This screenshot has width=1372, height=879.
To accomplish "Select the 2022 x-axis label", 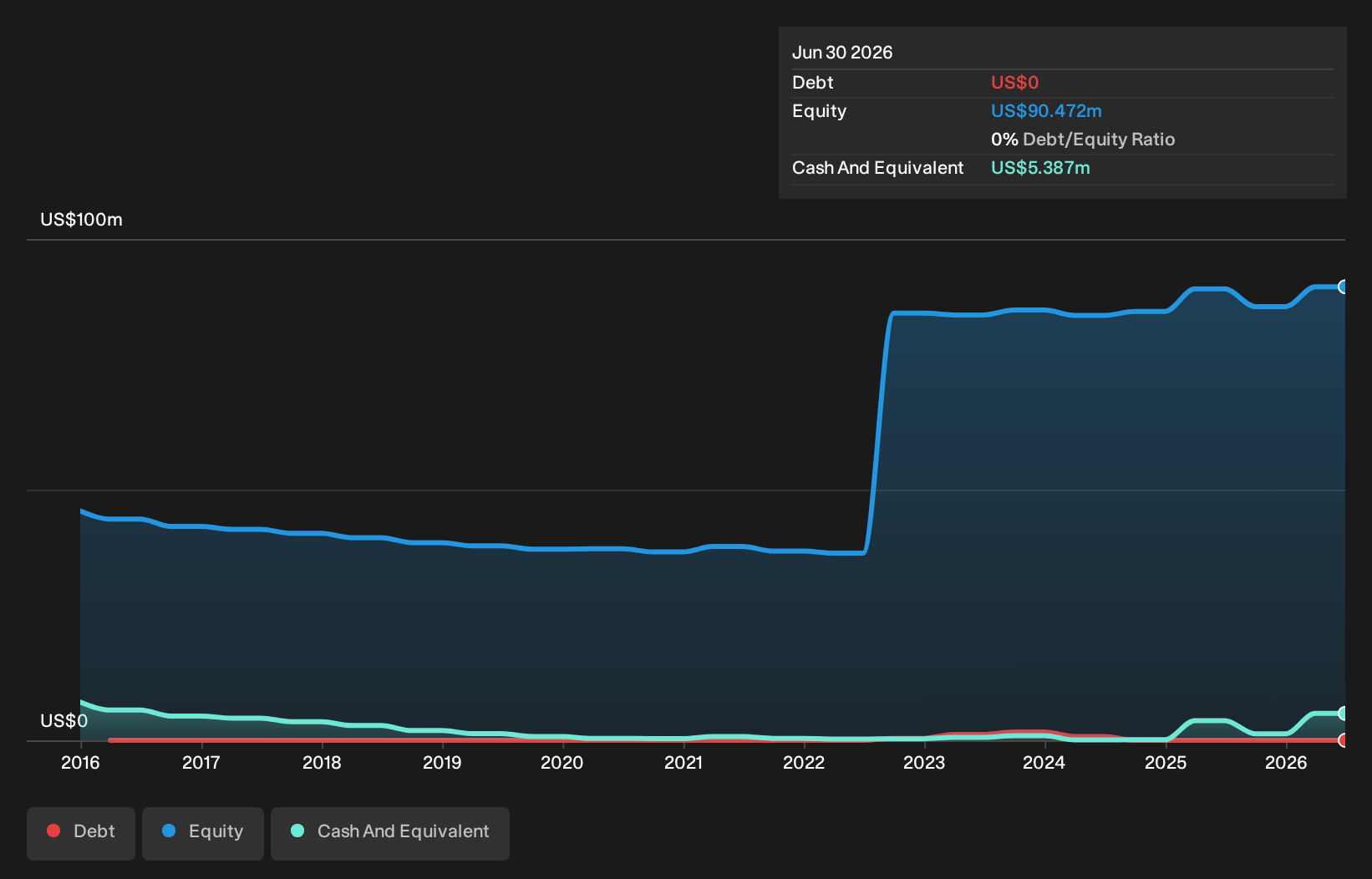I will (x=804, y=762).
